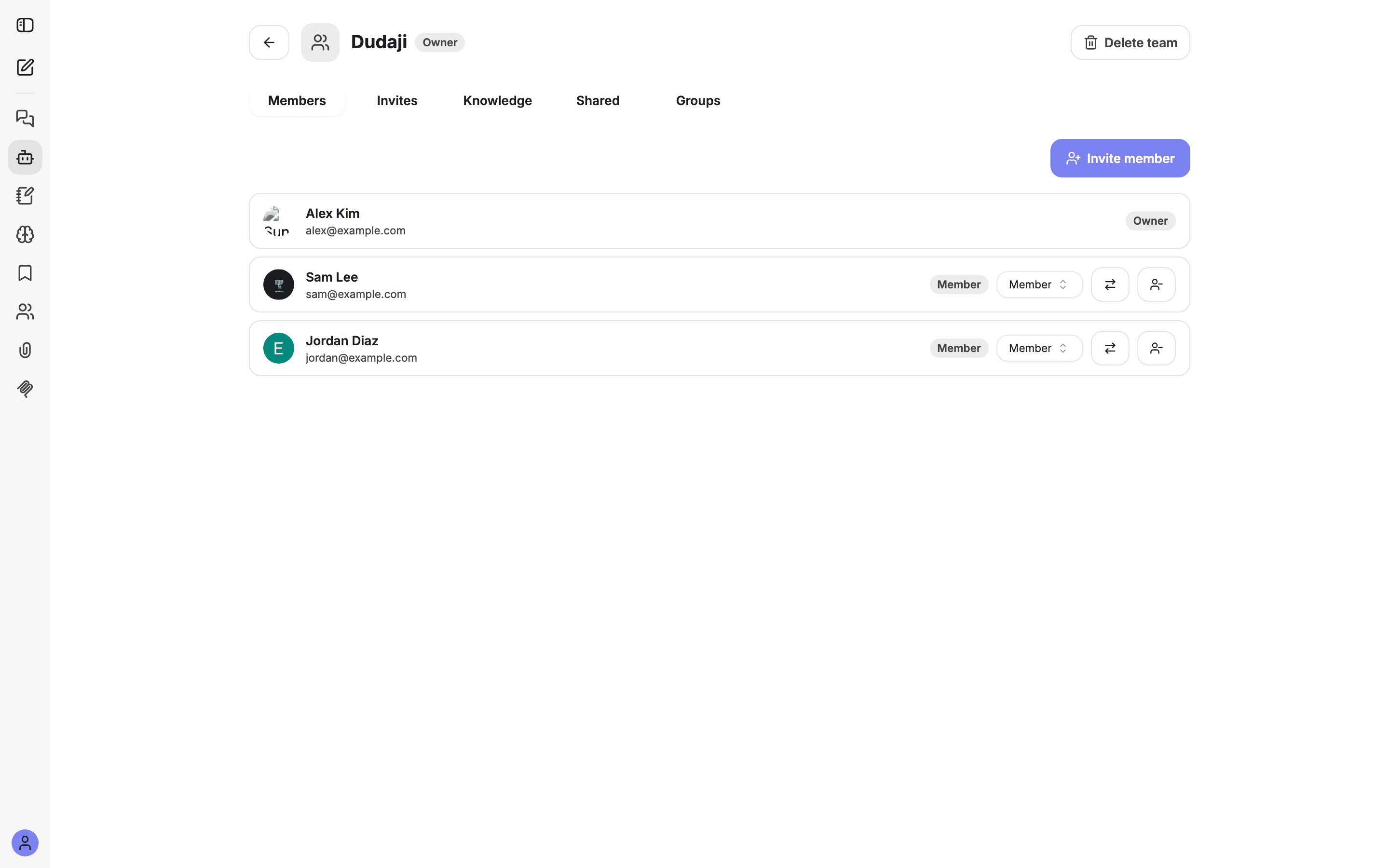Switch to the Shared tab
1389x868 pixels.
pos(598,100)
